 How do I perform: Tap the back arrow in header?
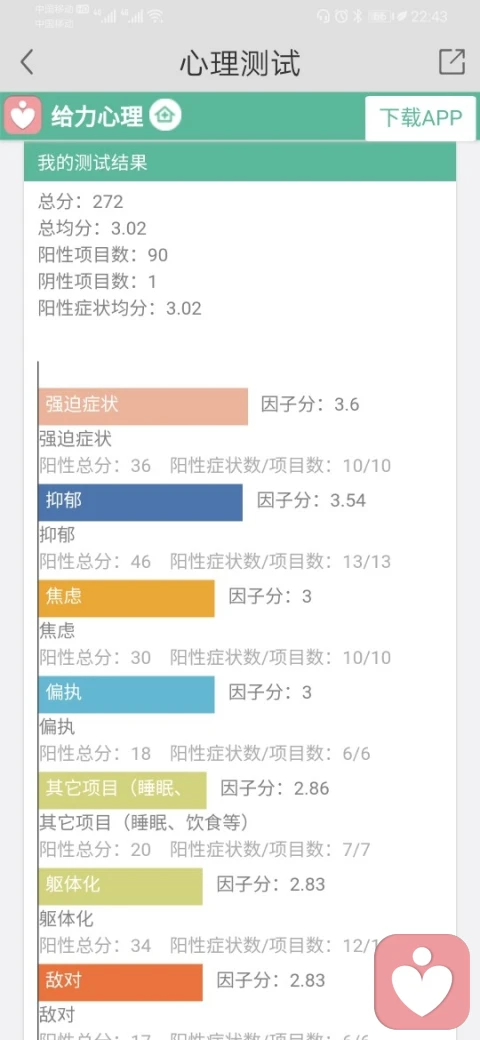[27, 62]
